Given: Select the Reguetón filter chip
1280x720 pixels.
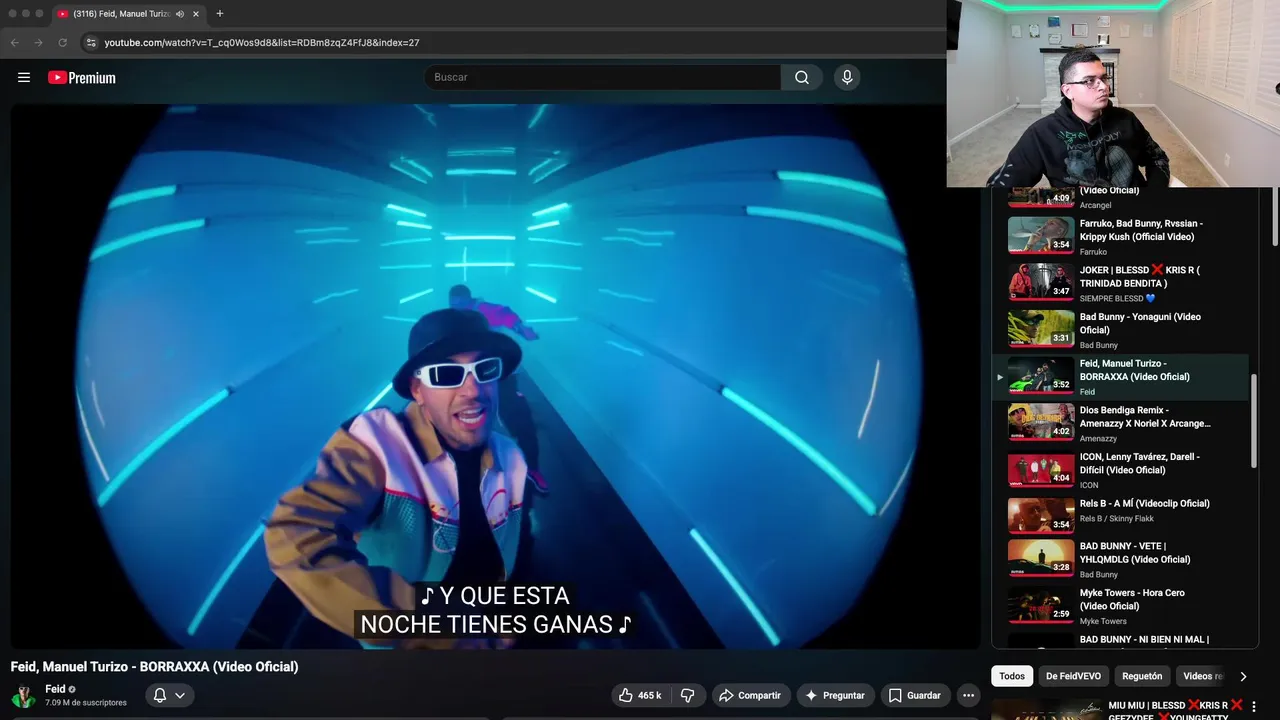Looking at the screenshot, I should click(x=1142, y=676).
